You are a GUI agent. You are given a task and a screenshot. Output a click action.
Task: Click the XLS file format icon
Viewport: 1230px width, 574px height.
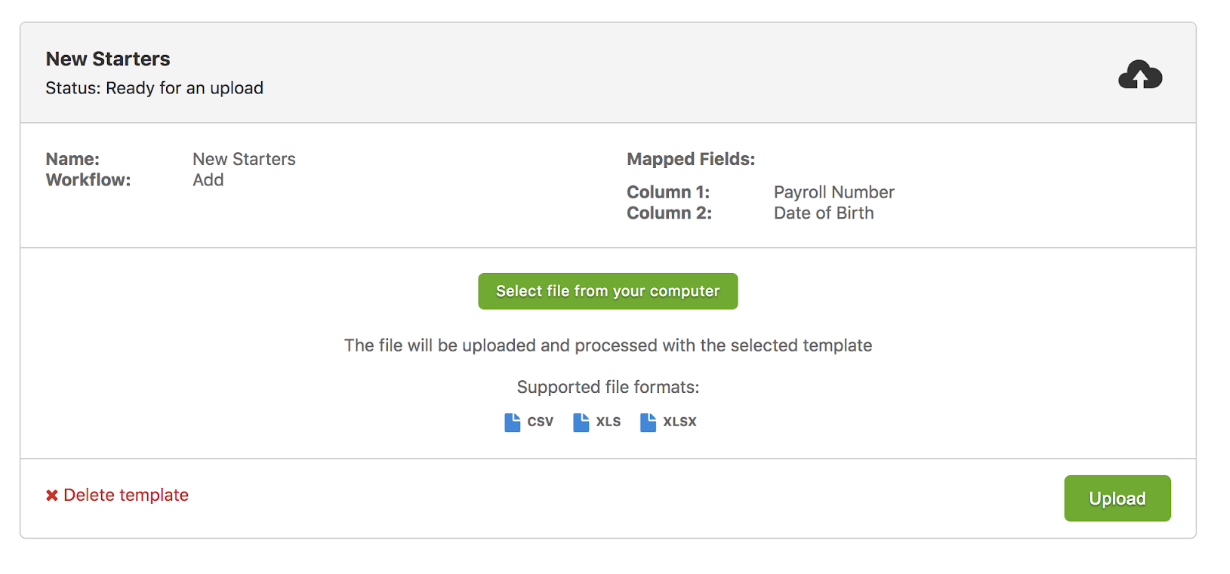[581, 422]
